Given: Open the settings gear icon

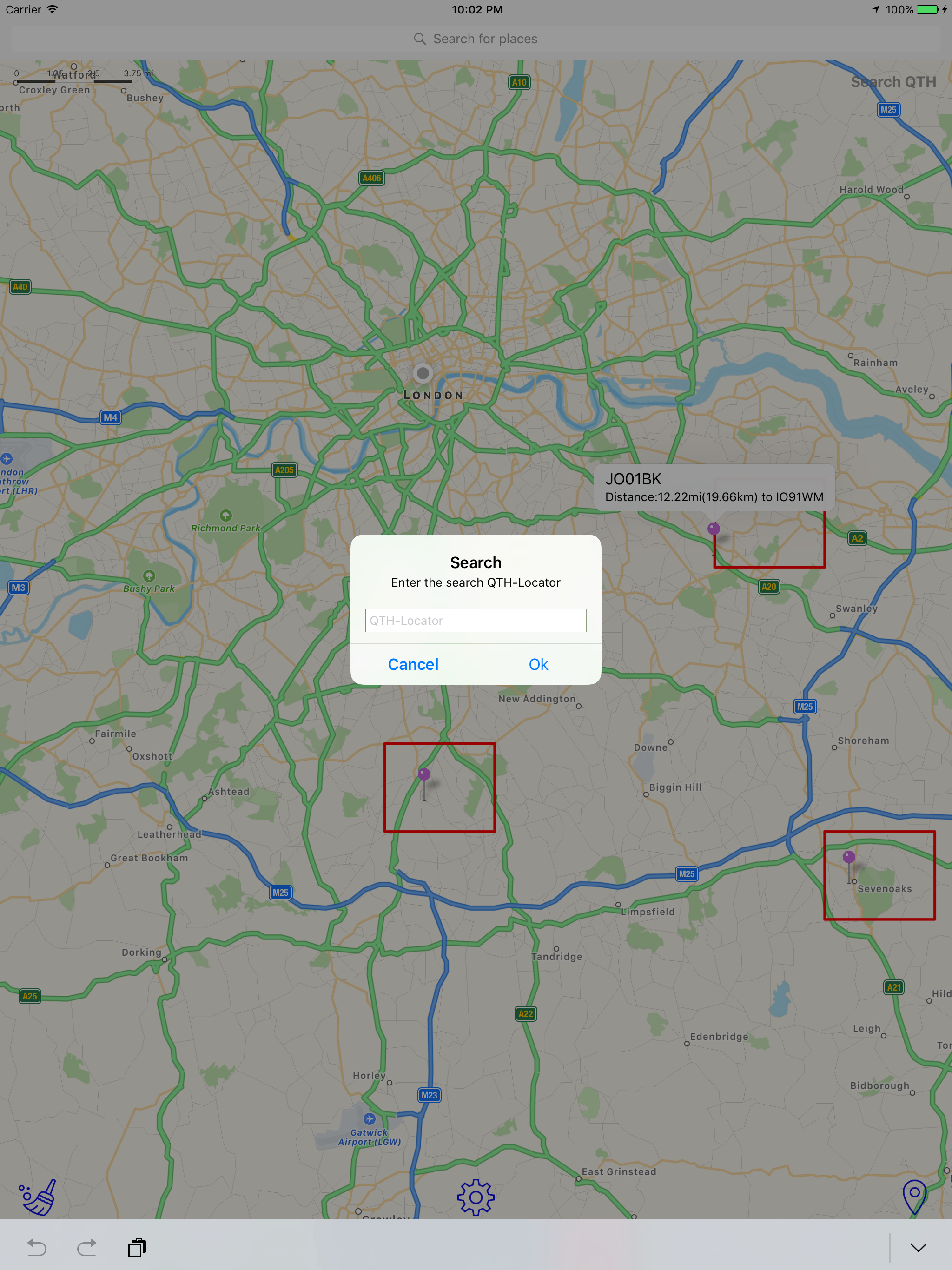Looking at the screenshot, I should pyautogui.click(x=476, y=1197).
